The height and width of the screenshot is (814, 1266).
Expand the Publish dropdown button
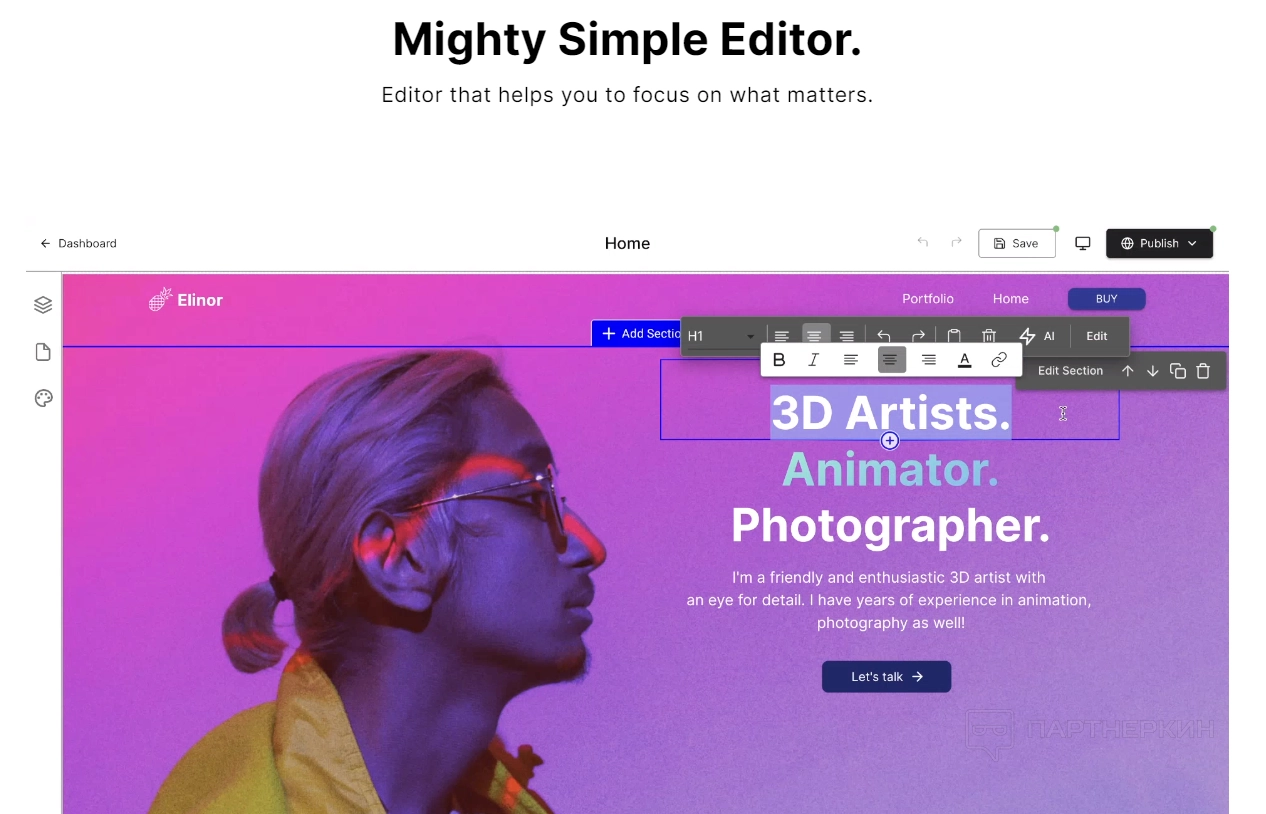click(x=1159, y=243)
